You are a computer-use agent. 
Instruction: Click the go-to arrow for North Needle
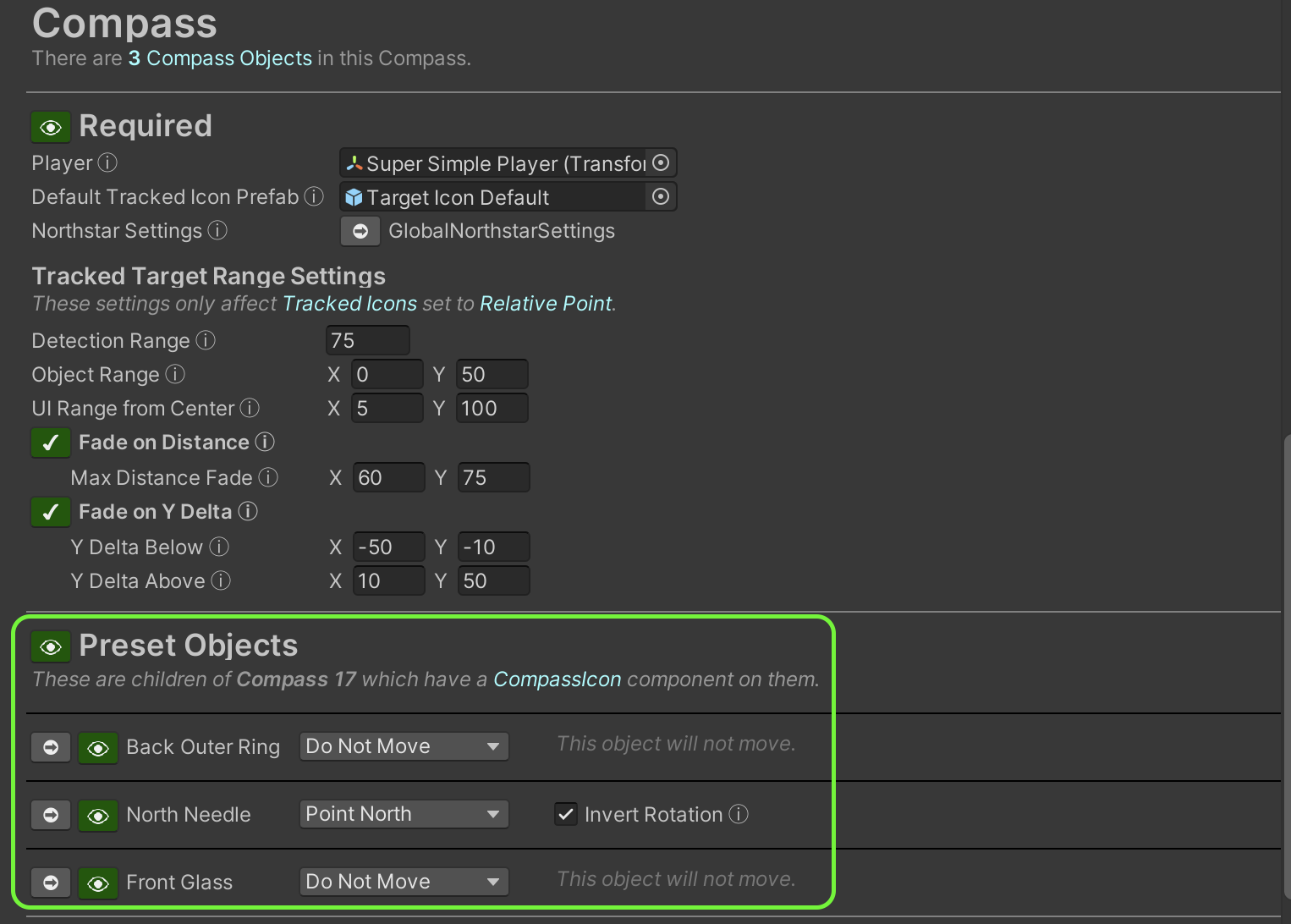51,815
